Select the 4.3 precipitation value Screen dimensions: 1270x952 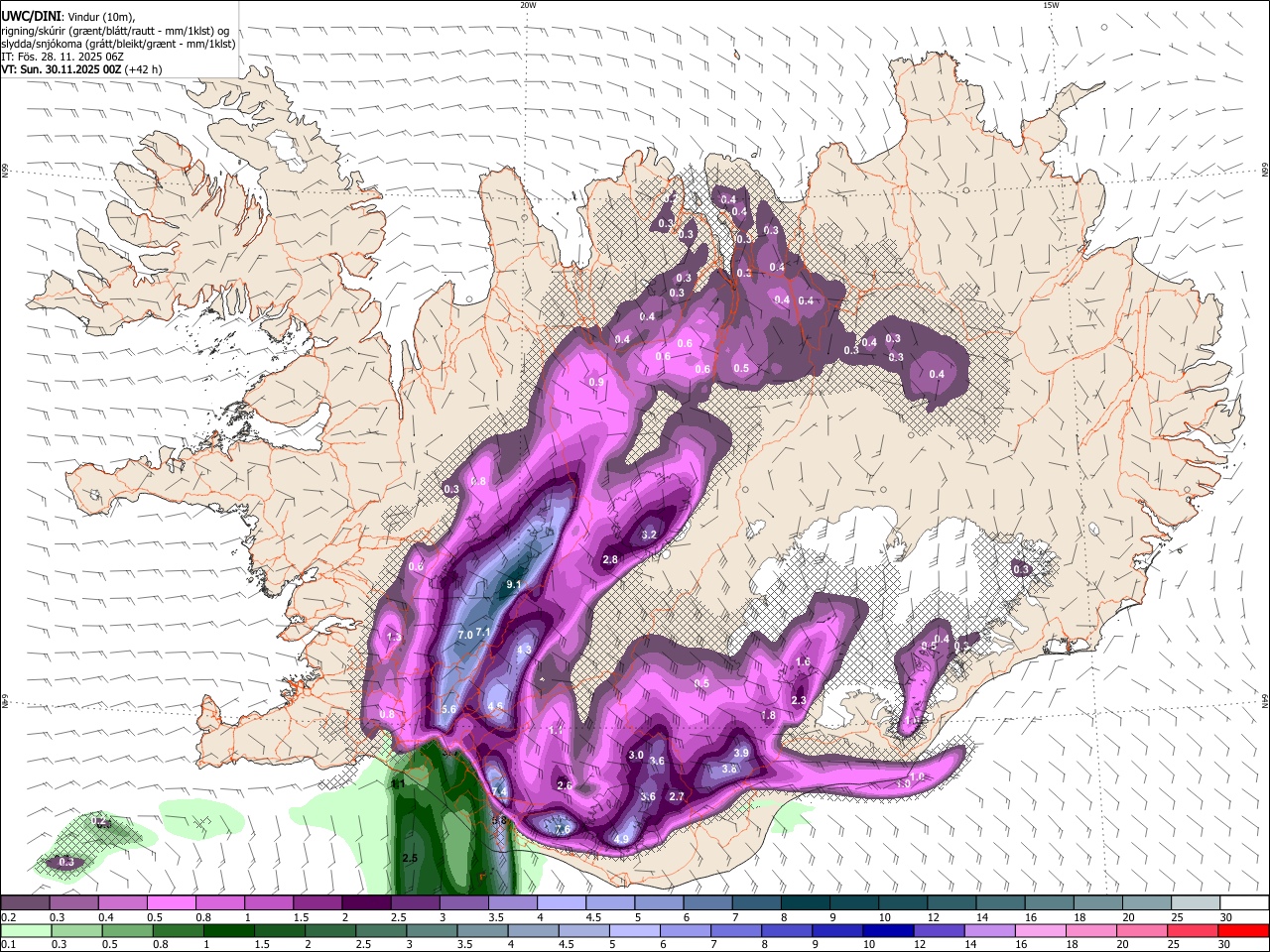pos(525,650)
